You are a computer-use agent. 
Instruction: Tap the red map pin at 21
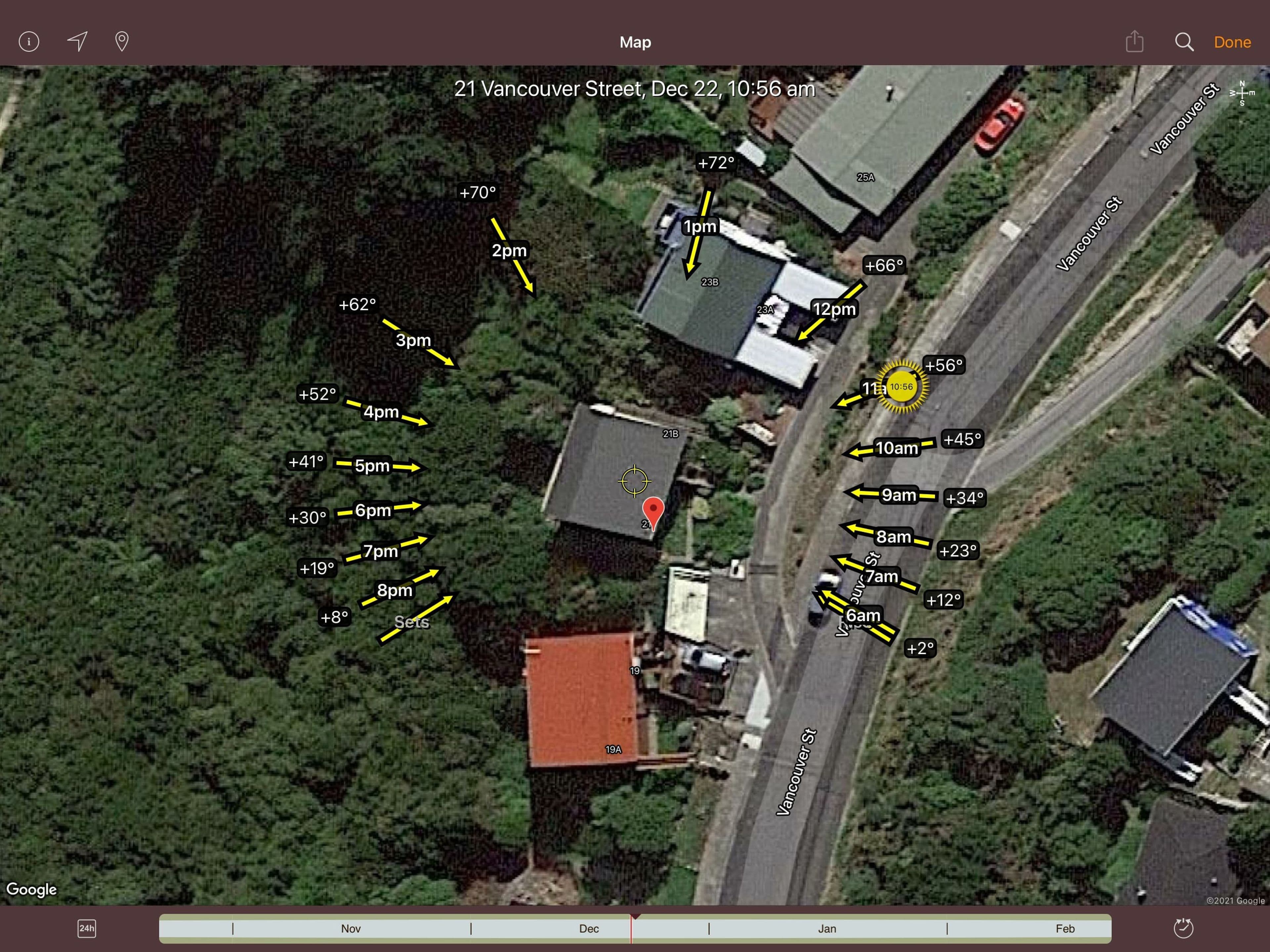click(653, 513)
